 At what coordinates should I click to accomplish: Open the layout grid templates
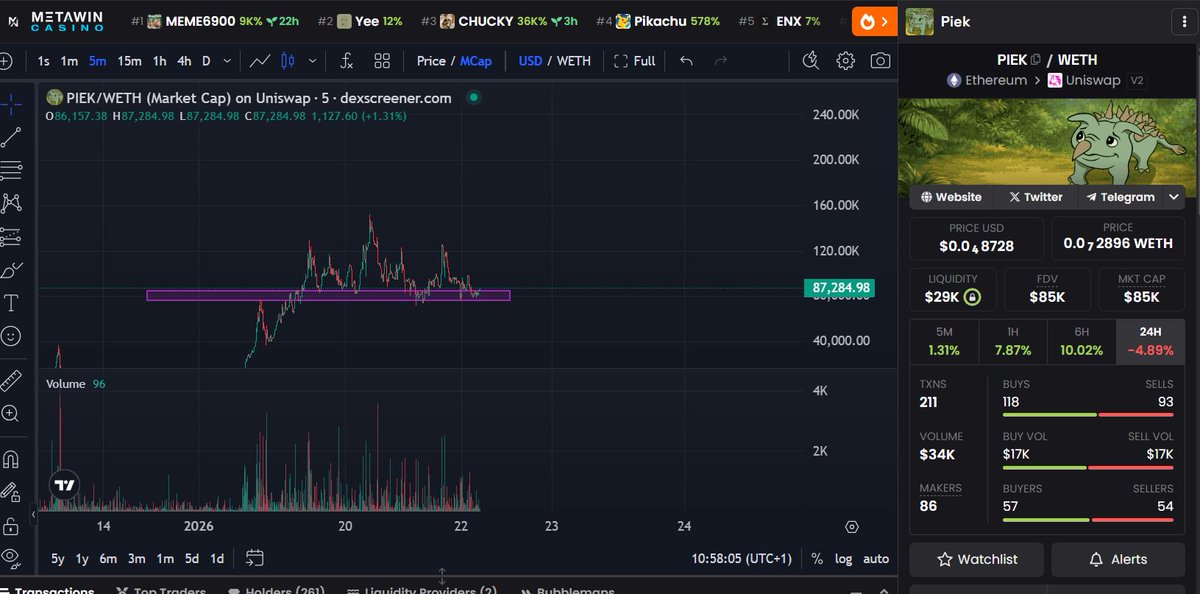click(382, 61)
